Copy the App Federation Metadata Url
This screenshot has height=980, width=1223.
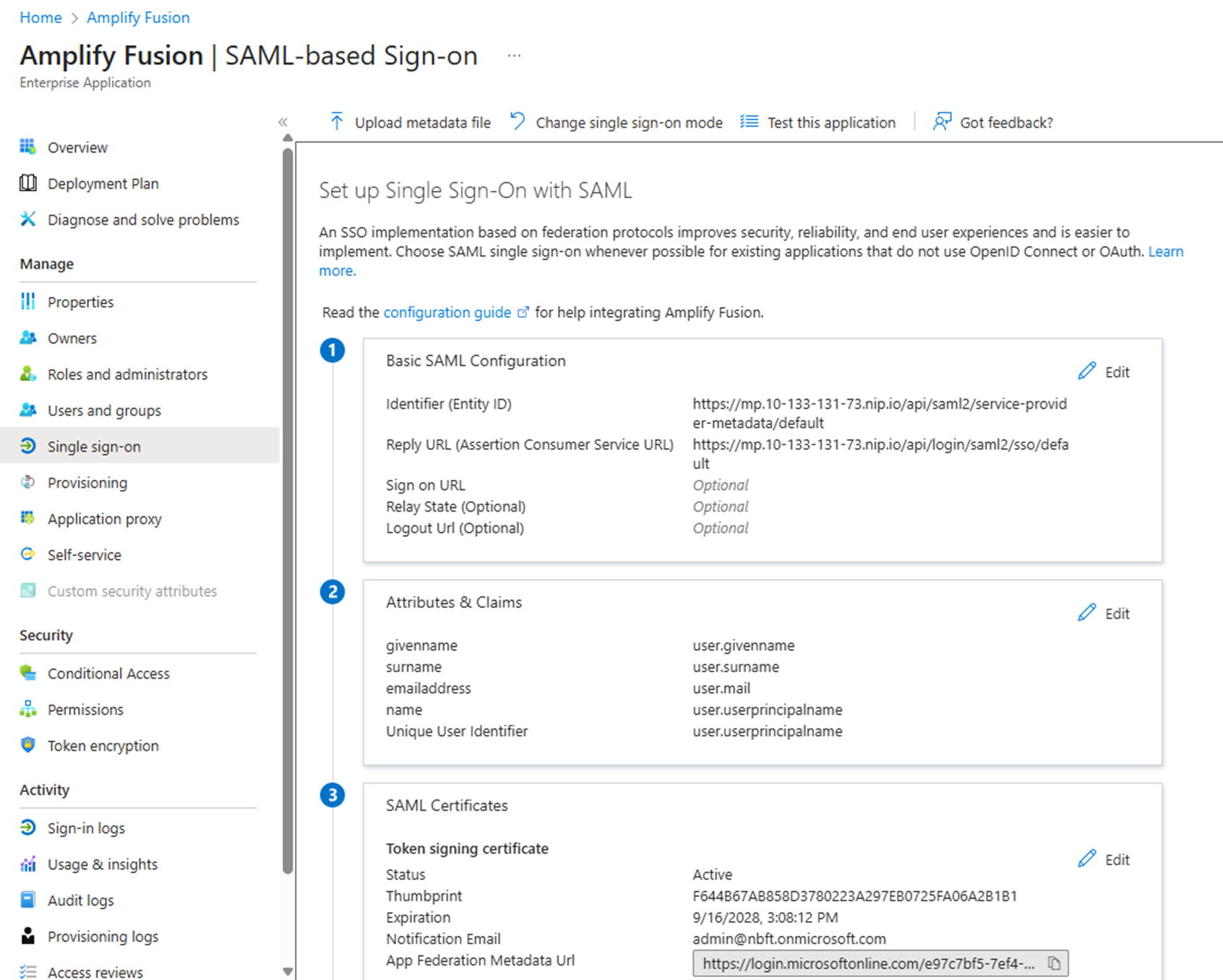point(1054,963)
